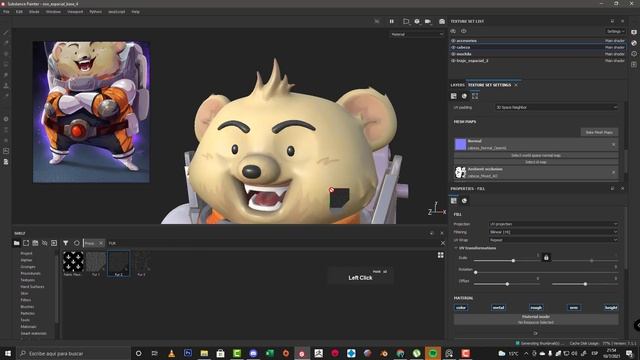This screenshot has height=360, width=640.
Task: Toggle the Scale lock icon
Action: point(546,257)
